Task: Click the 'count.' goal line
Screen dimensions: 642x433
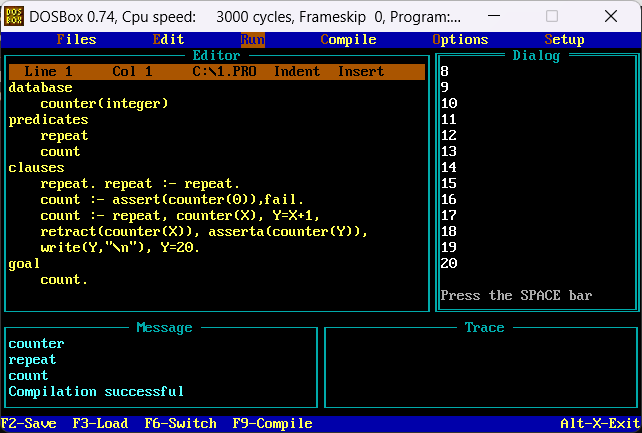Action: (64, 280)
